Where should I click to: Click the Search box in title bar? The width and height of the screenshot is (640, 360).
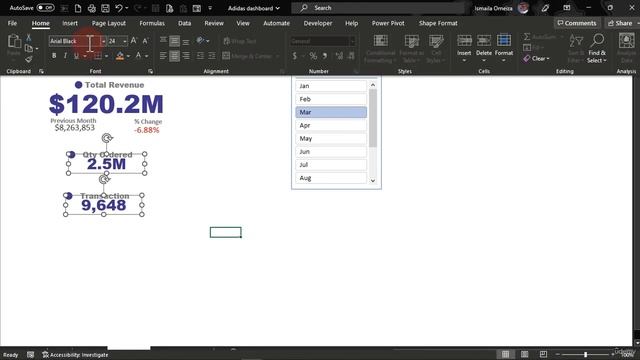click(x=378, y=8)
